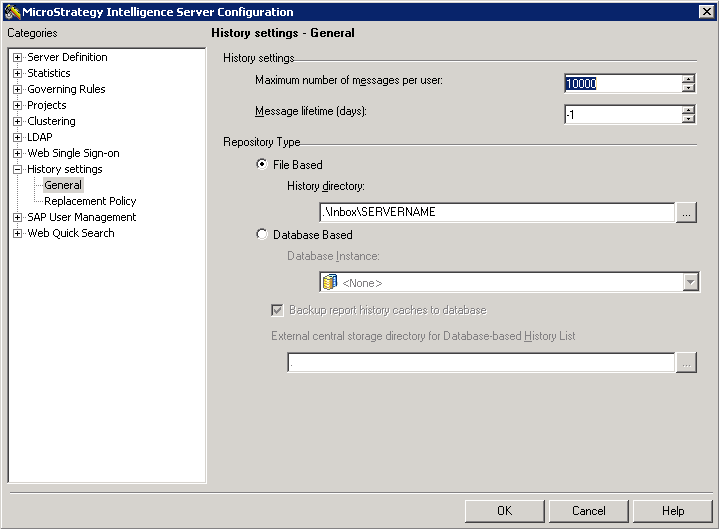Toggle Backup report history caches checkbox
The width and height of the screenshot is (719, 529).
click(277, 310)
